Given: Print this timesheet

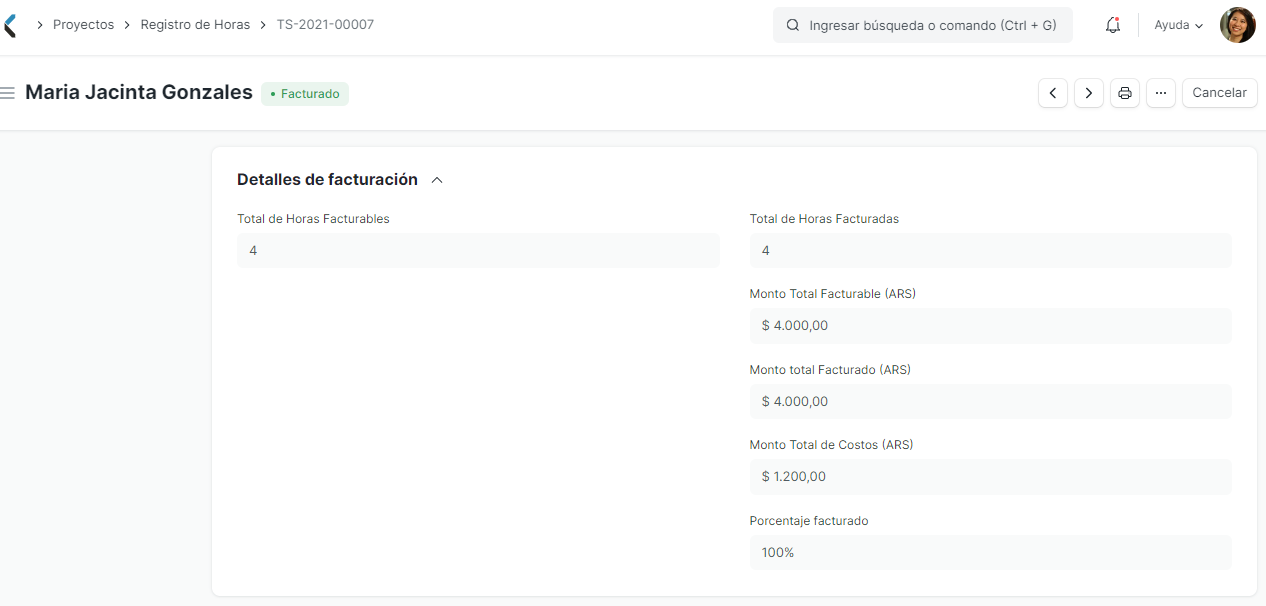Looking at the screenshot, I should 1125,93.
